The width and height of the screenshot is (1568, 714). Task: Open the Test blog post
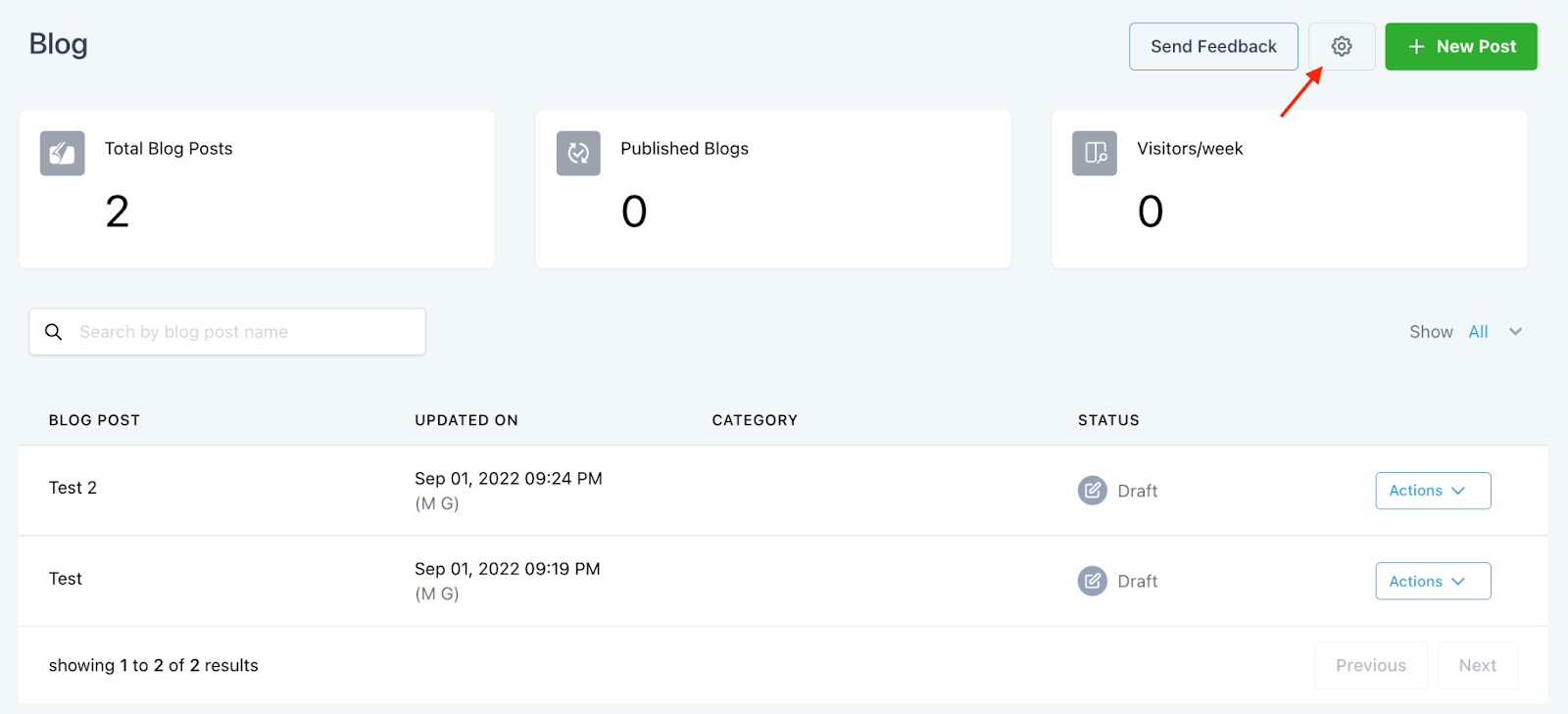[x=66, y=579]
